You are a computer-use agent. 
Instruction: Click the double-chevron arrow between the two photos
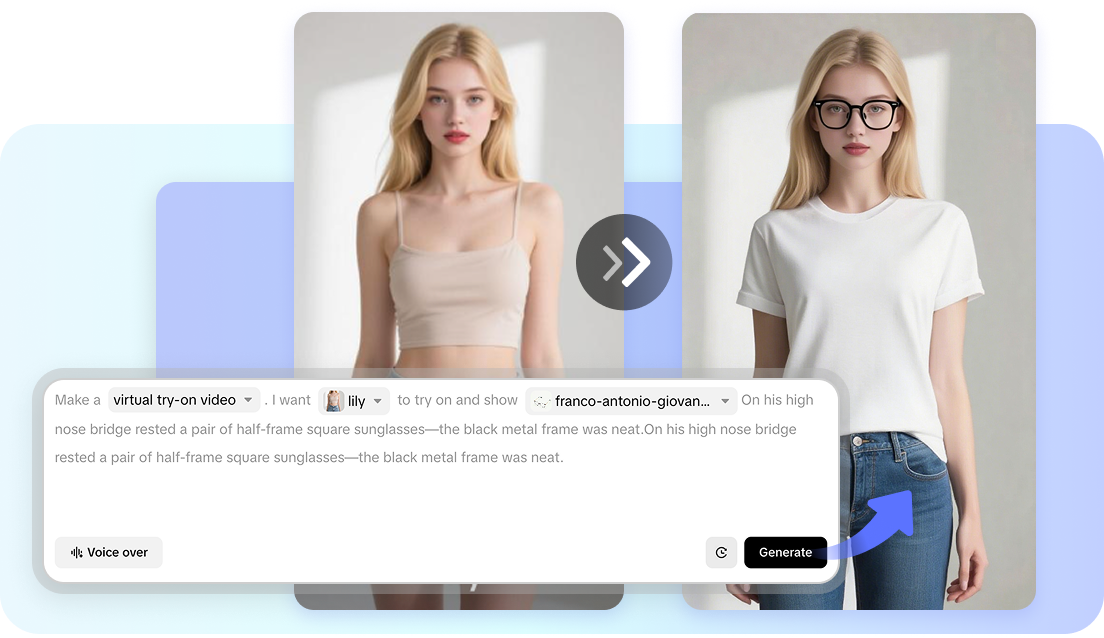[x=624, y=262]
